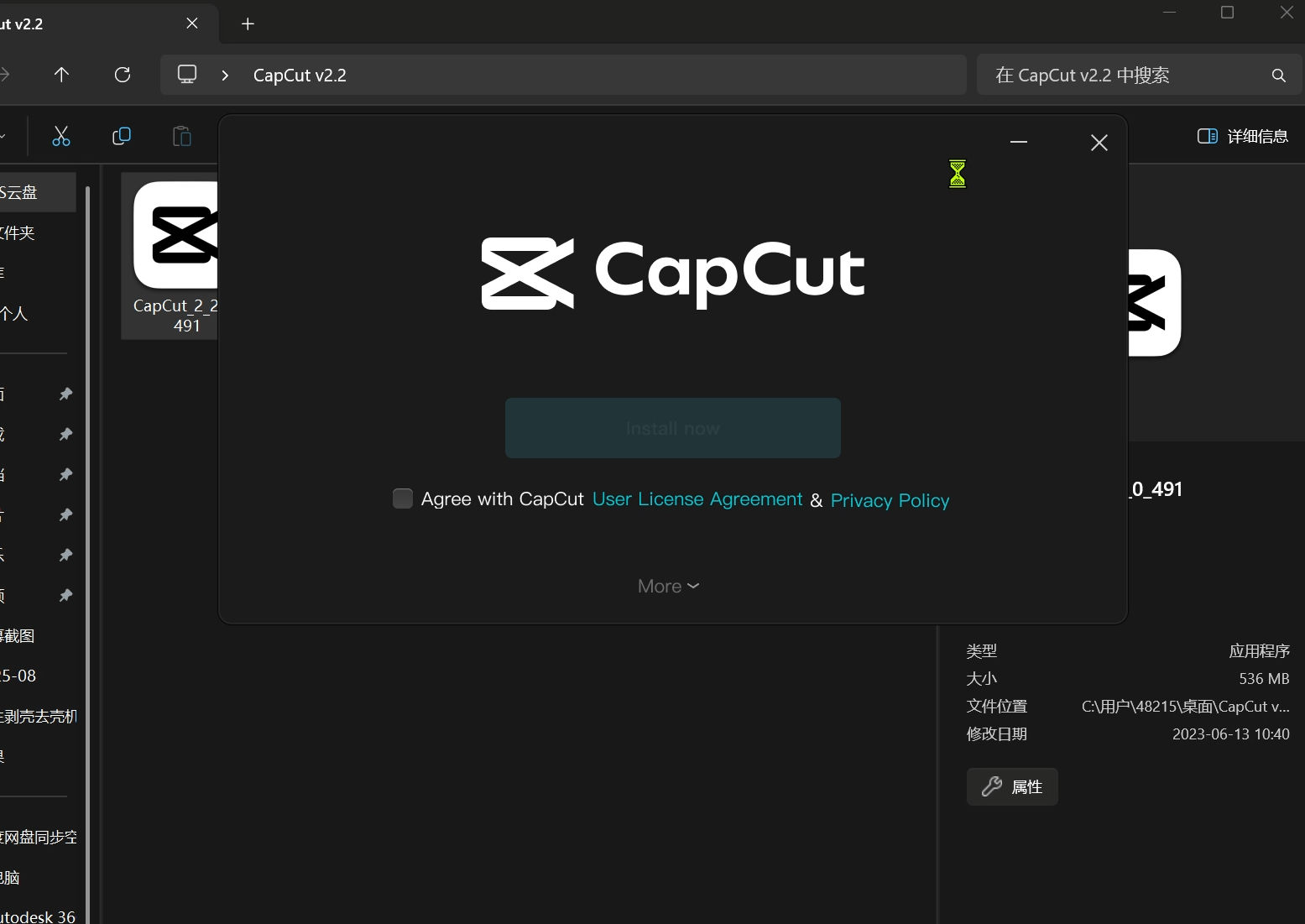
Task: Maximize the File Explorer window
Action: [x=1227, y=13]
